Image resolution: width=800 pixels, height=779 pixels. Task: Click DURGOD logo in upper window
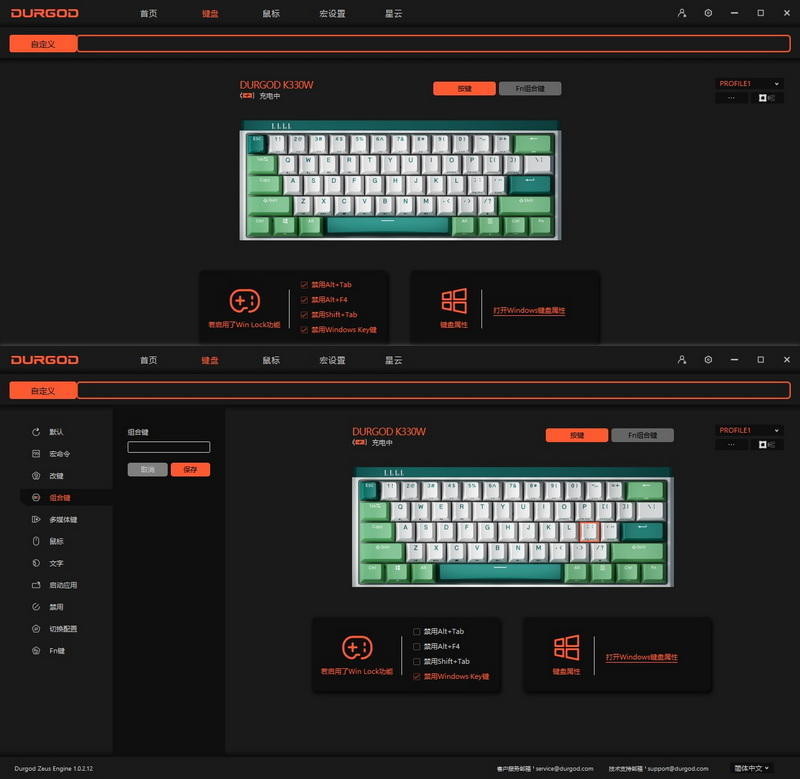(45, 13)
